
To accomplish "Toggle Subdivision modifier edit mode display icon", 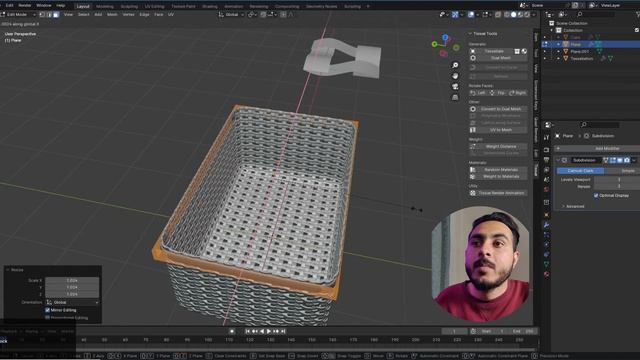I will pyautogui.click(x=613, y=160).
